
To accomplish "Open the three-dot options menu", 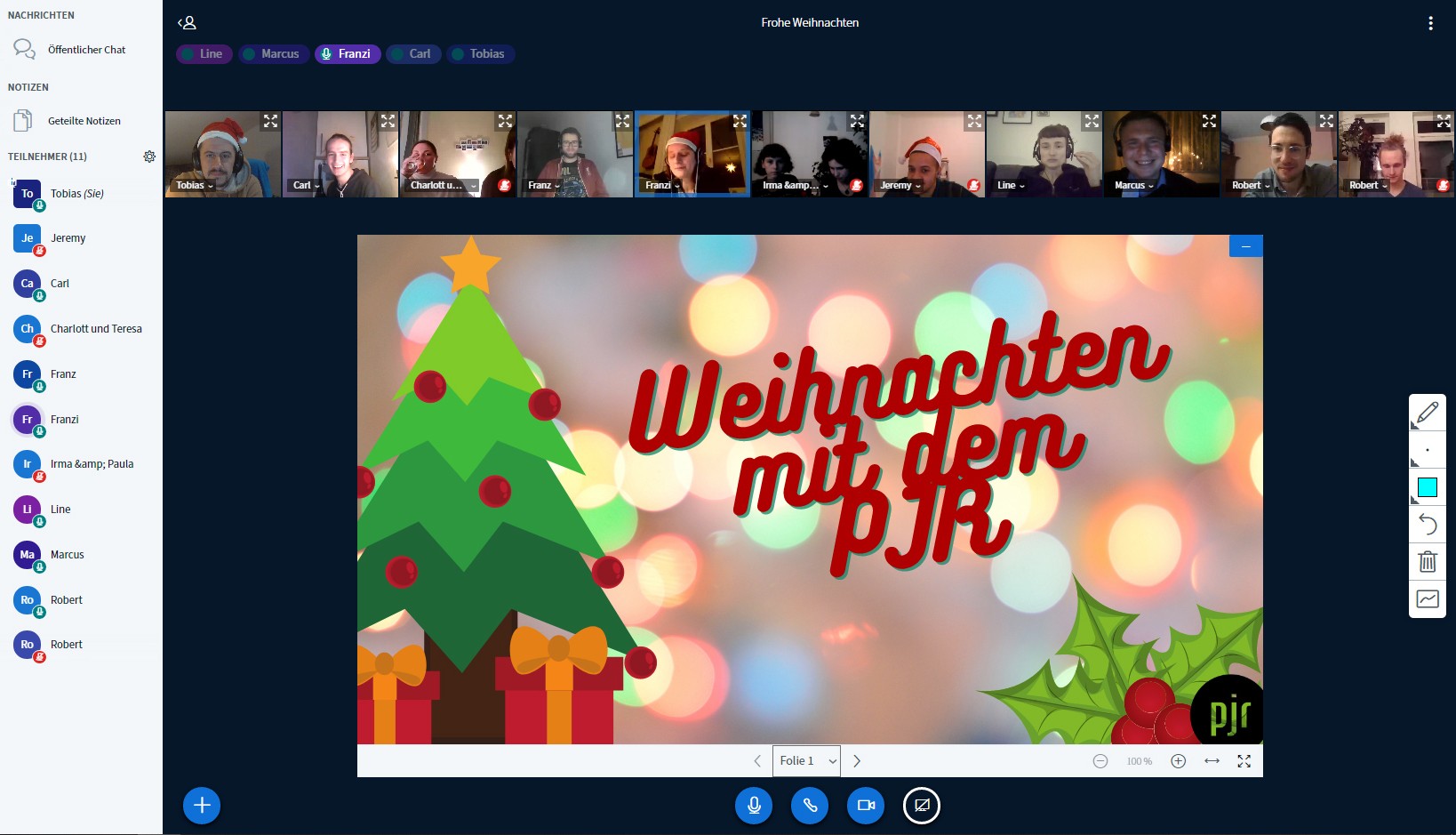I will click(1430, 23).
